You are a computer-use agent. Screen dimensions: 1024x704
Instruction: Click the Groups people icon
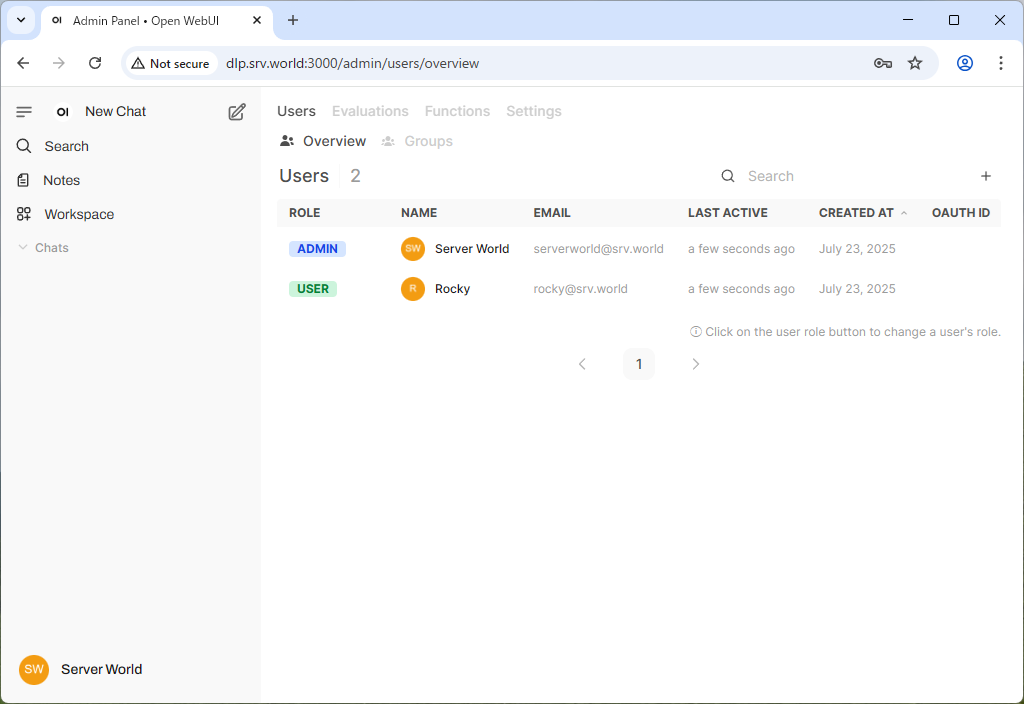coord(388,141)
